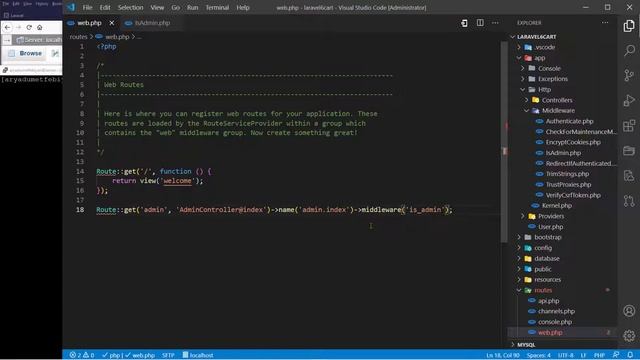Click forward arrow in the browser window
Image resolution: width=640 pixels, height=360 pixels.
pyautogui.click(x=18, y=27)
